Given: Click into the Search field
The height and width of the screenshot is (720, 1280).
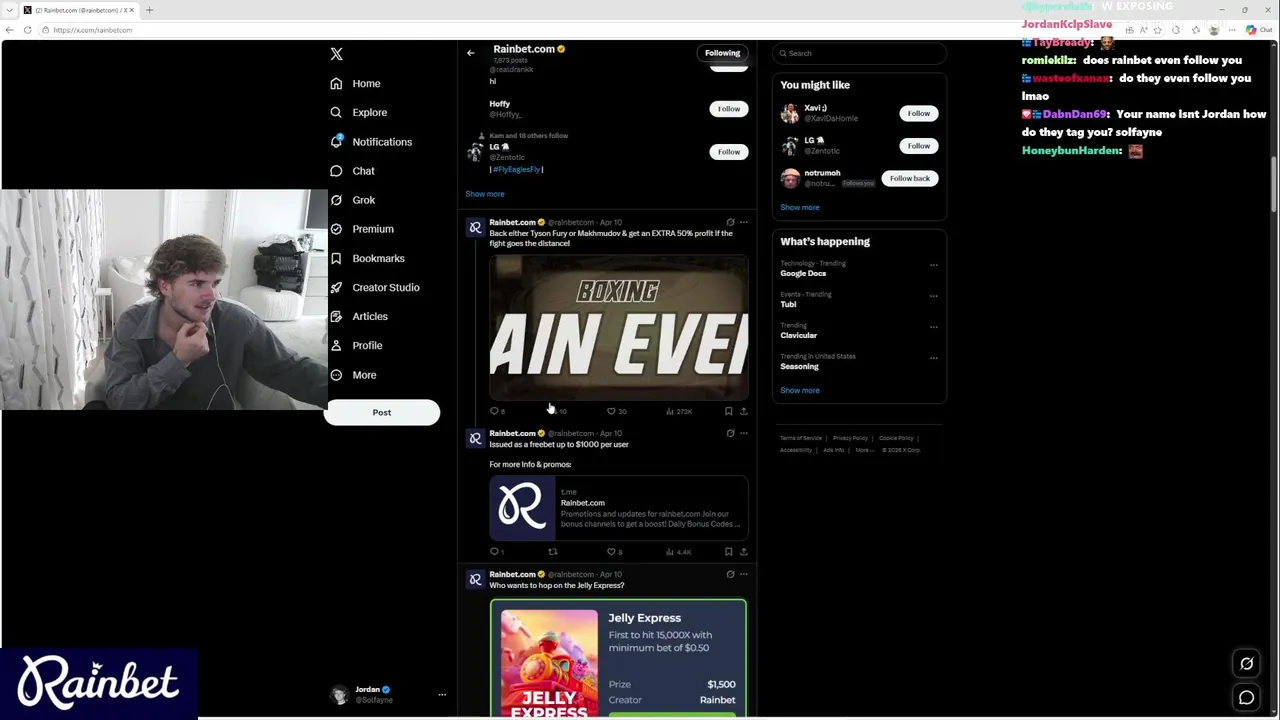Looking at the screenshot, I should tap(859, 53).
